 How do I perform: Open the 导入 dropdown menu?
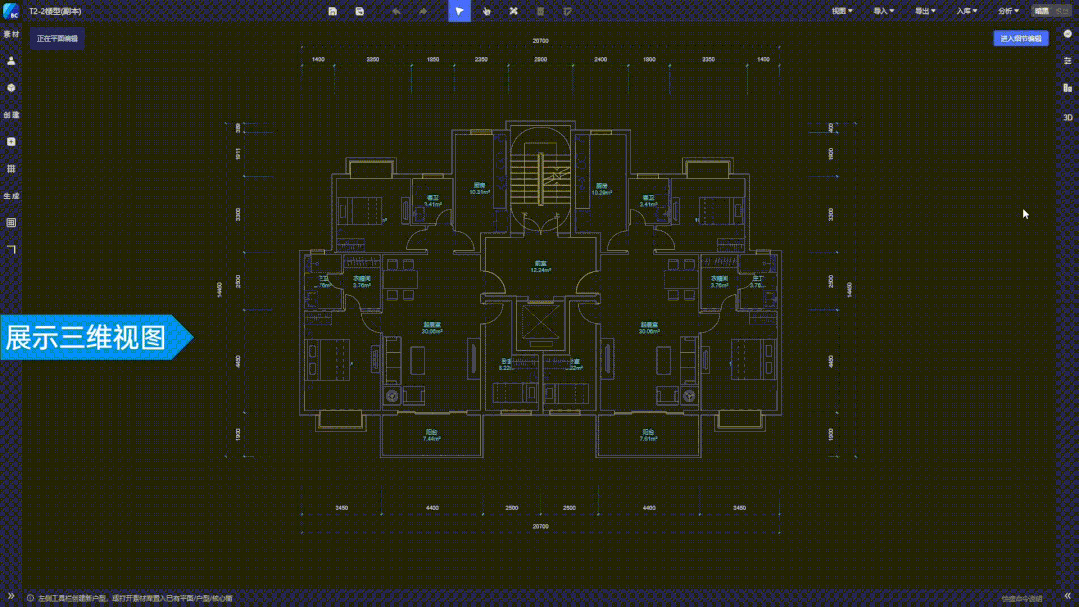pos(883,11)
